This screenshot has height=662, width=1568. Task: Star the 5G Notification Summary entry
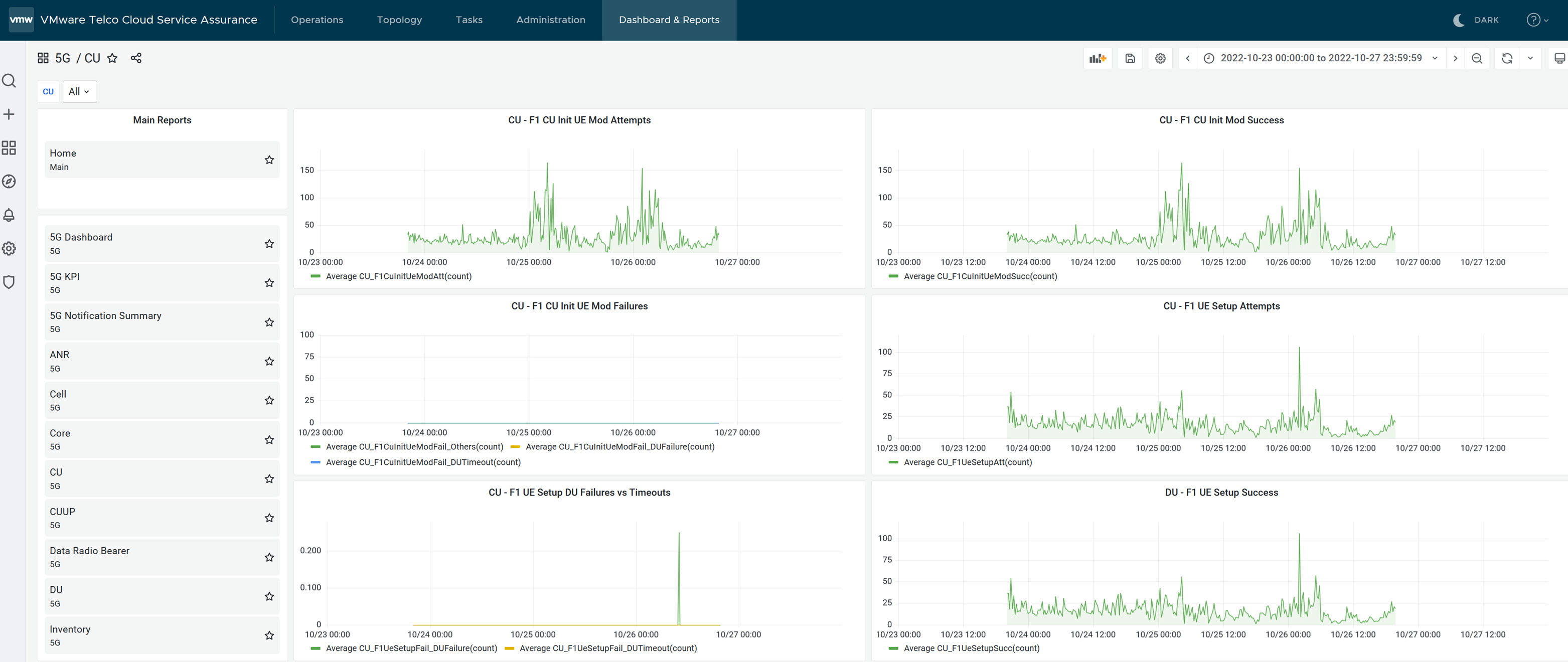coord(269,322)
